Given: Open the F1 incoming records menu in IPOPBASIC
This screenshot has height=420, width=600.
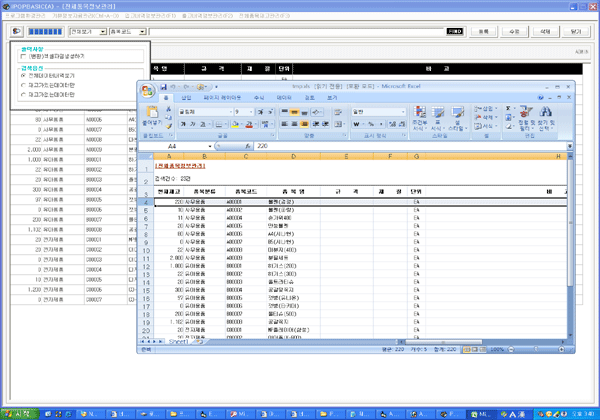Looking at the screenshot, I should click(150, 16).
